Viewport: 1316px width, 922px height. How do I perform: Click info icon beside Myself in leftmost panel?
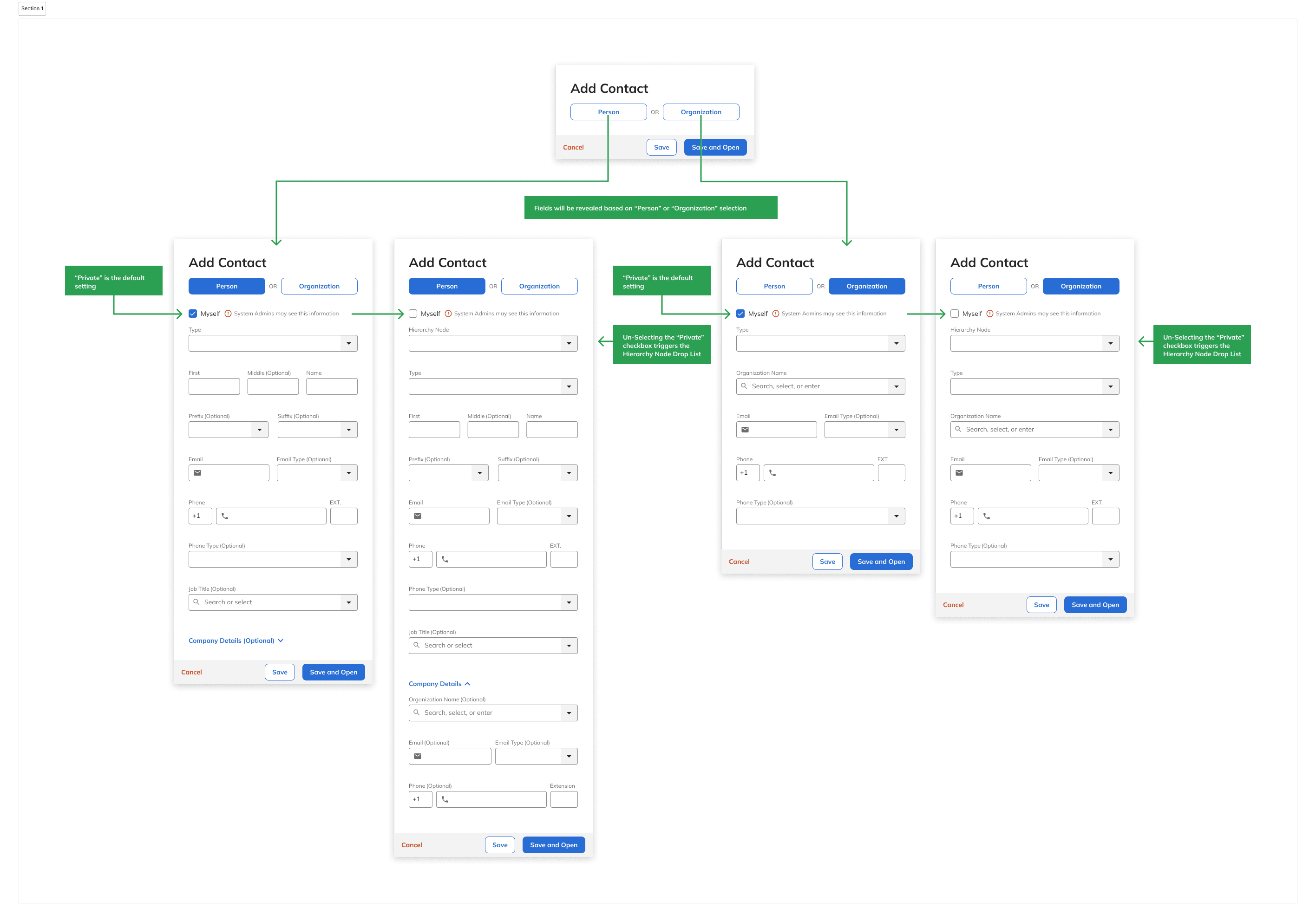point(228,314)
